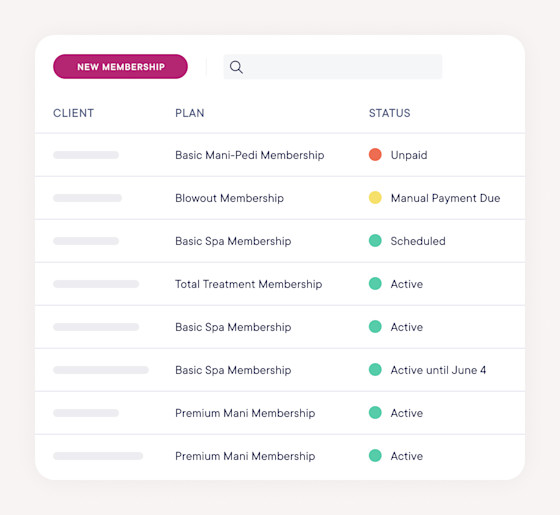Create a new membership with the magenta button

point(120,67)
